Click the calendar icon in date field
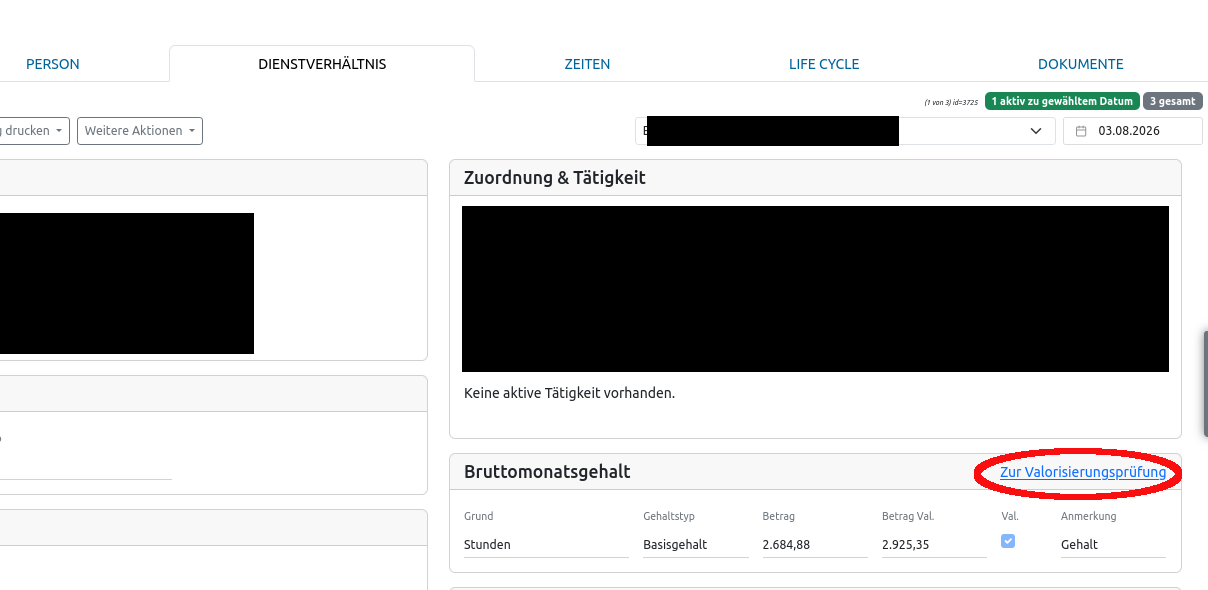Viewport: 1208px width, 590px height. click(x=1081, y=131)
